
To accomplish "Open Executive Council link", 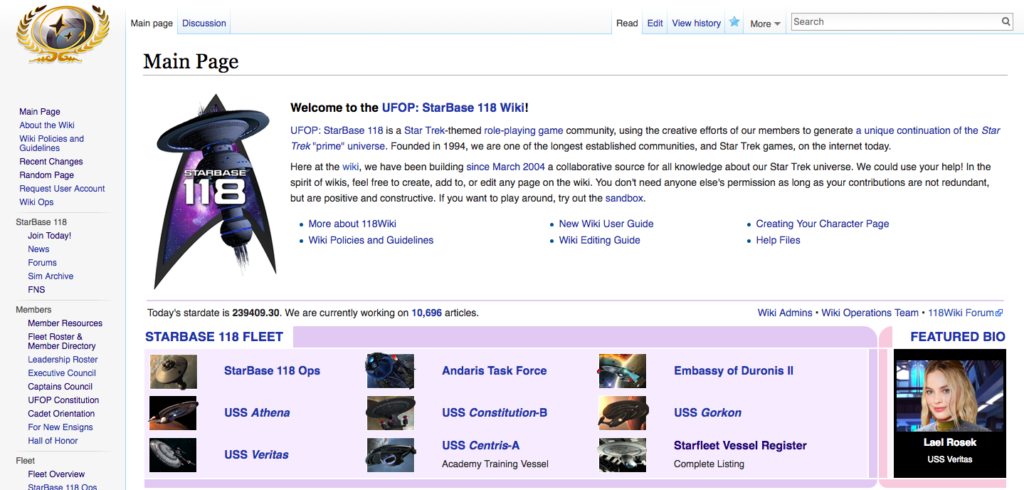I will [x=62, y=373].
